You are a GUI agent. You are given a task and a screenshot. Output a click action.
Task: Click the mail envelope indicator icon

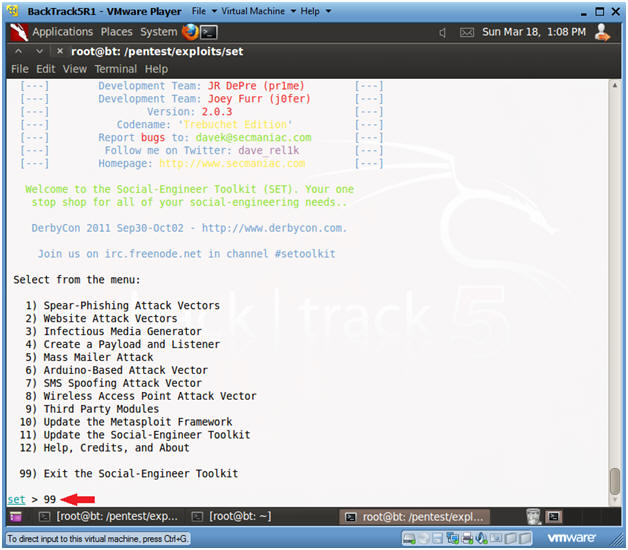click(467, 32)
